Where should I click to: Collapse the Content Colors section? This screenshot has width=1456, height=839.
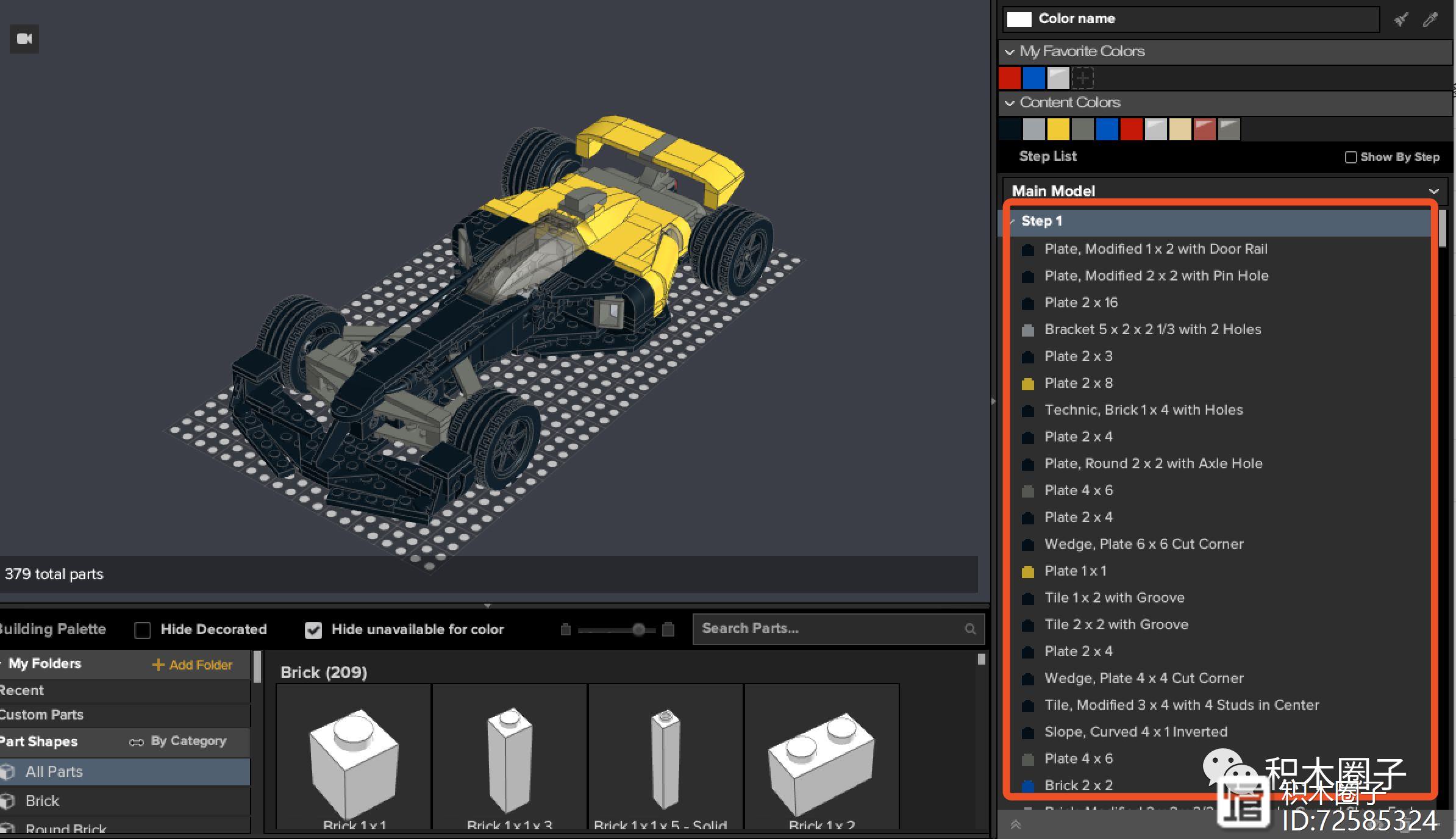click(x=1010, y=103)
